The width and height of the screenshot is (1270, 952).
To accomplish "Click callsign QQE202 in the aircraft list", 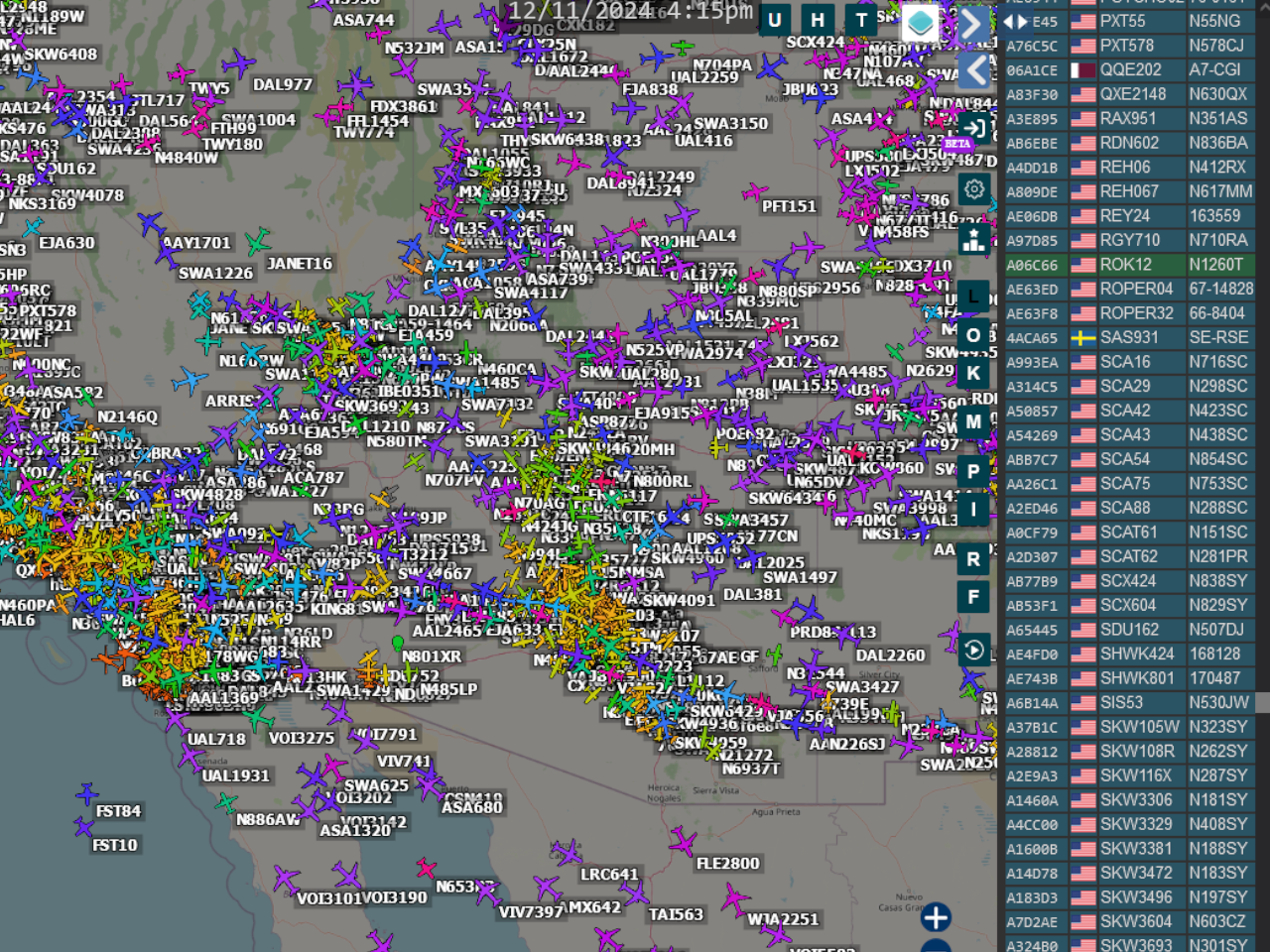I will (1130, 70).
